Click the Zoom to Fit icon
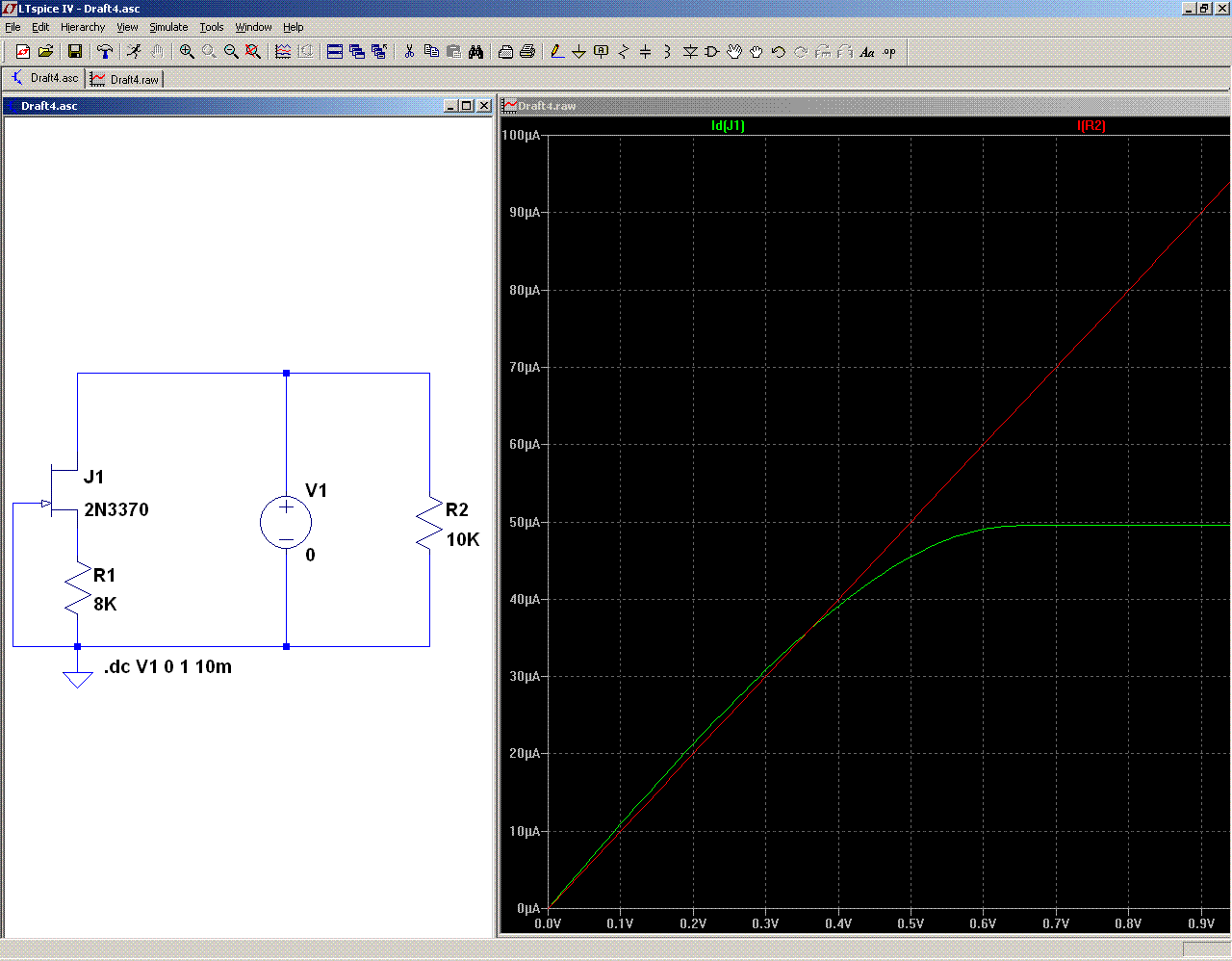This screenshot has height=961, width=1232. [x=253, y=52]
